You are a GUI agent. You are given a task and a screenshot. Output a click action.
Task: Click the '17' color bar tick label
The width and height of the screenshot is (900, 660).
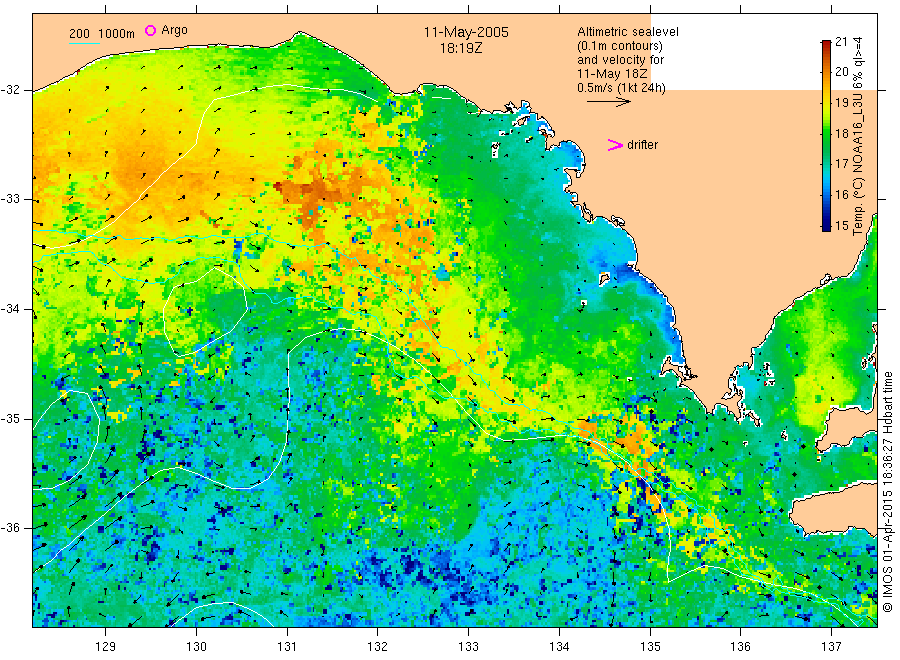click(x=841, y=164)
